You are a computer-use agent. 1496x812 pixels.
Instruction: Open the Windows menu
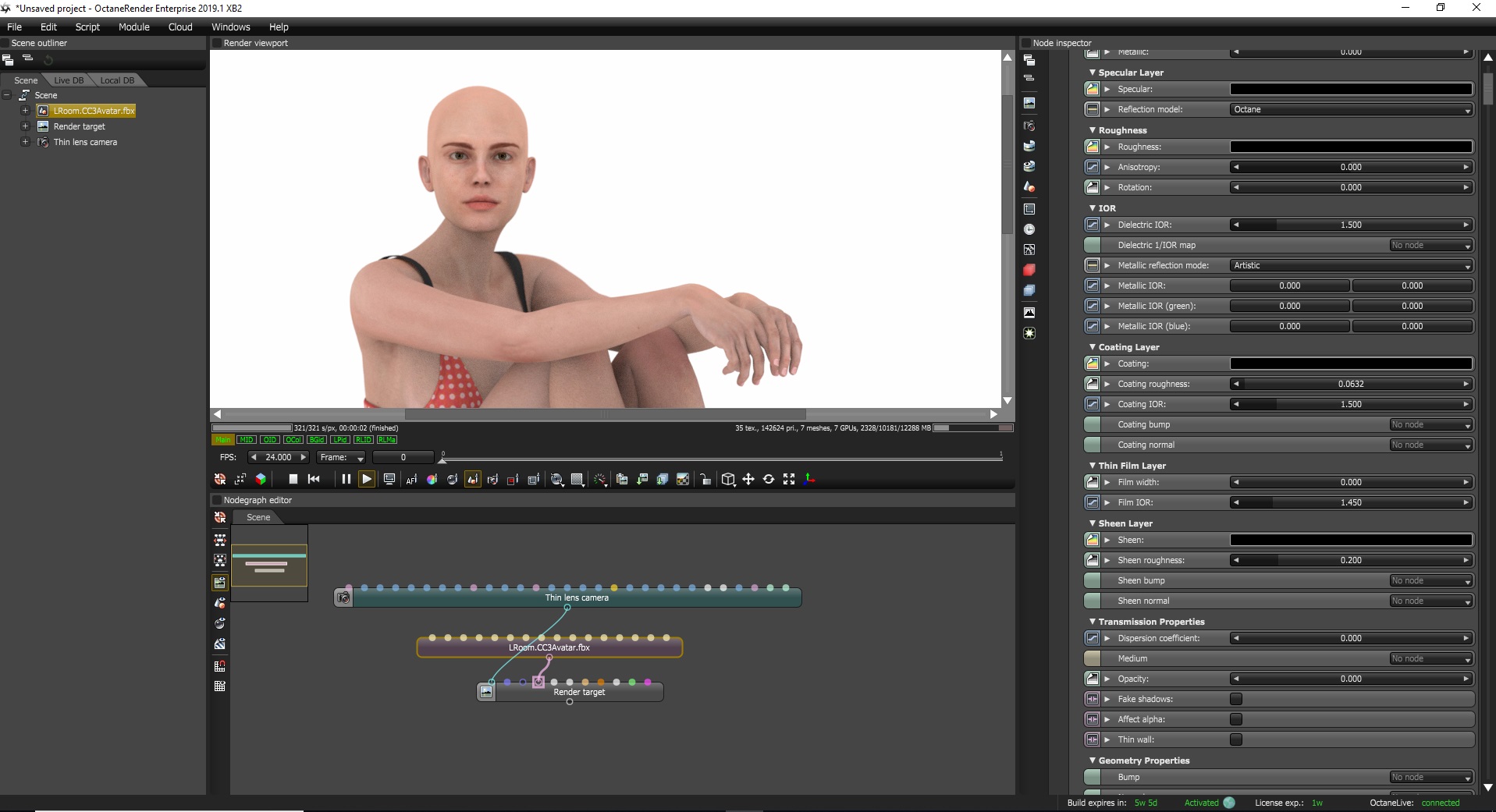coord(231,27)
